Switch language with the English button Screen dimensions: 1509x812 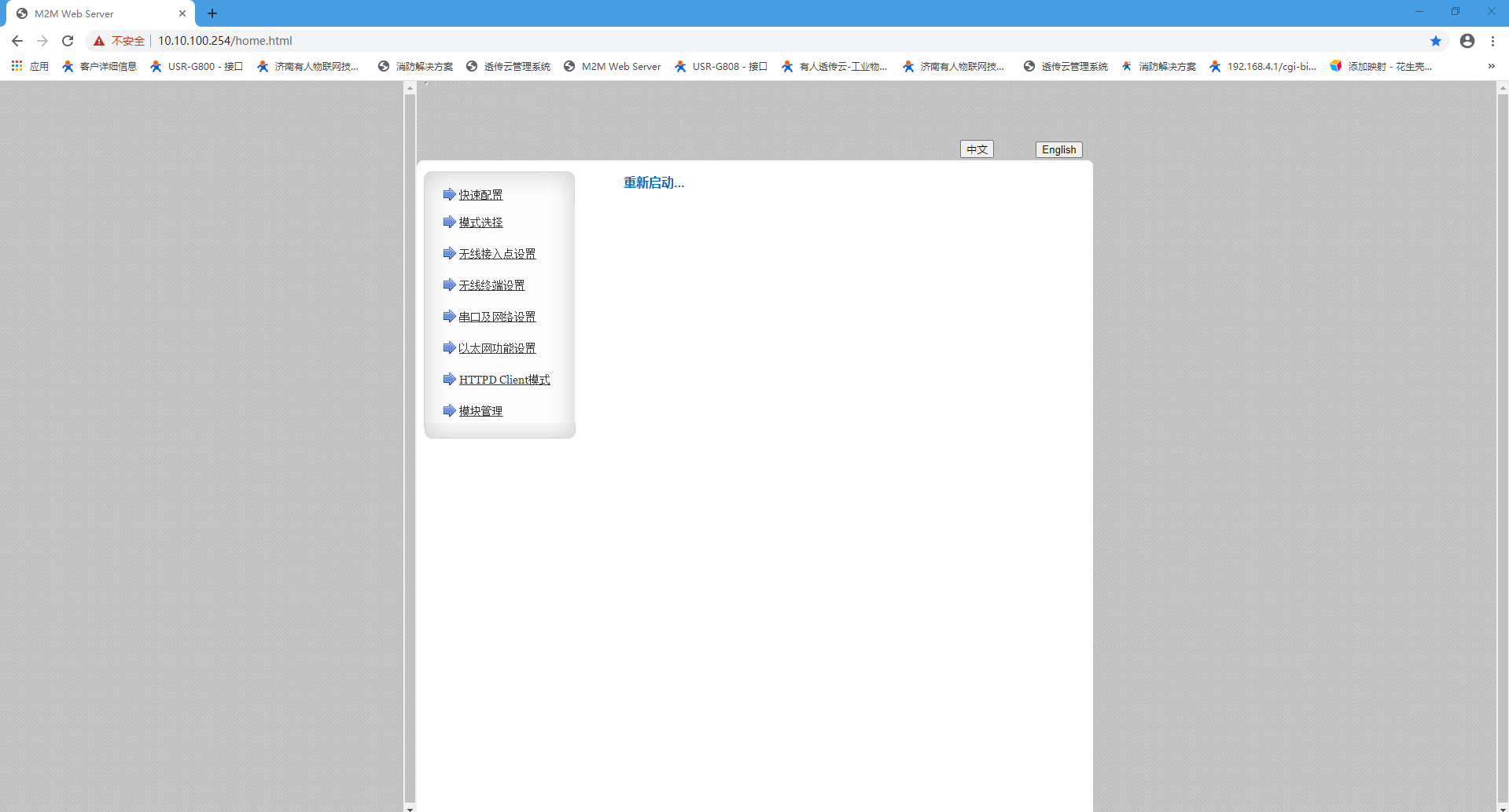(x=1058, y=149)
